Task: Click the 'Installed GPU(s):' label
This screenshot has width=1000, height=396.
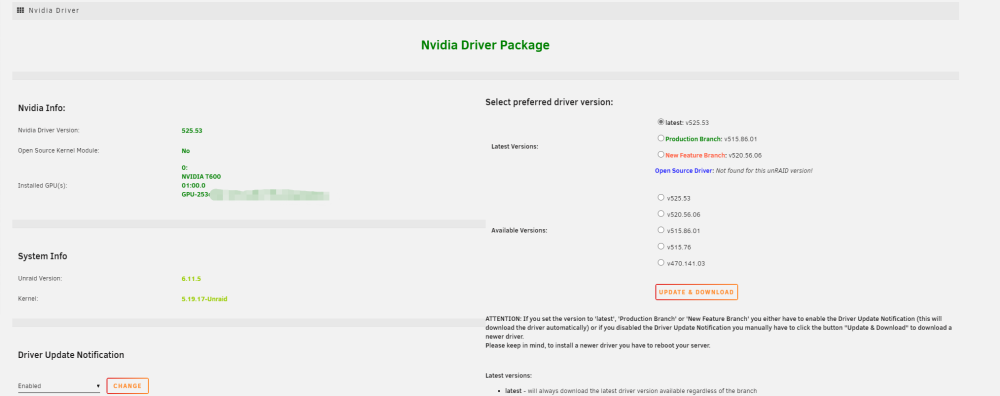Action: tap(43, 186)
